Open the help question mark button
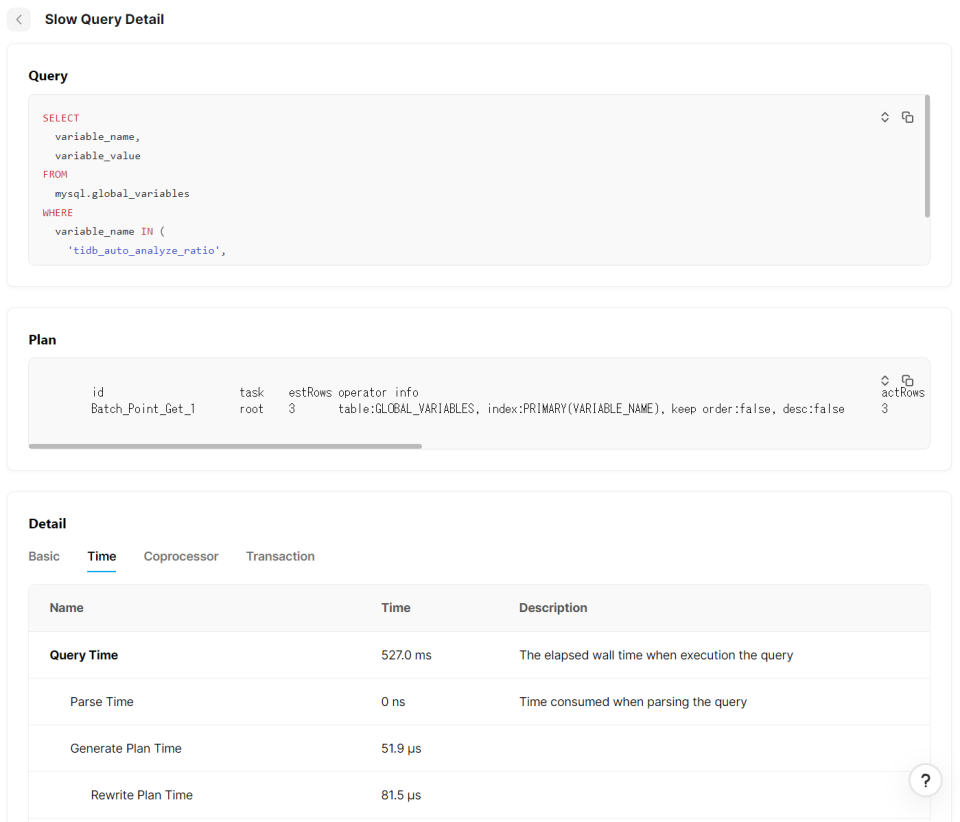 (925, 781)
